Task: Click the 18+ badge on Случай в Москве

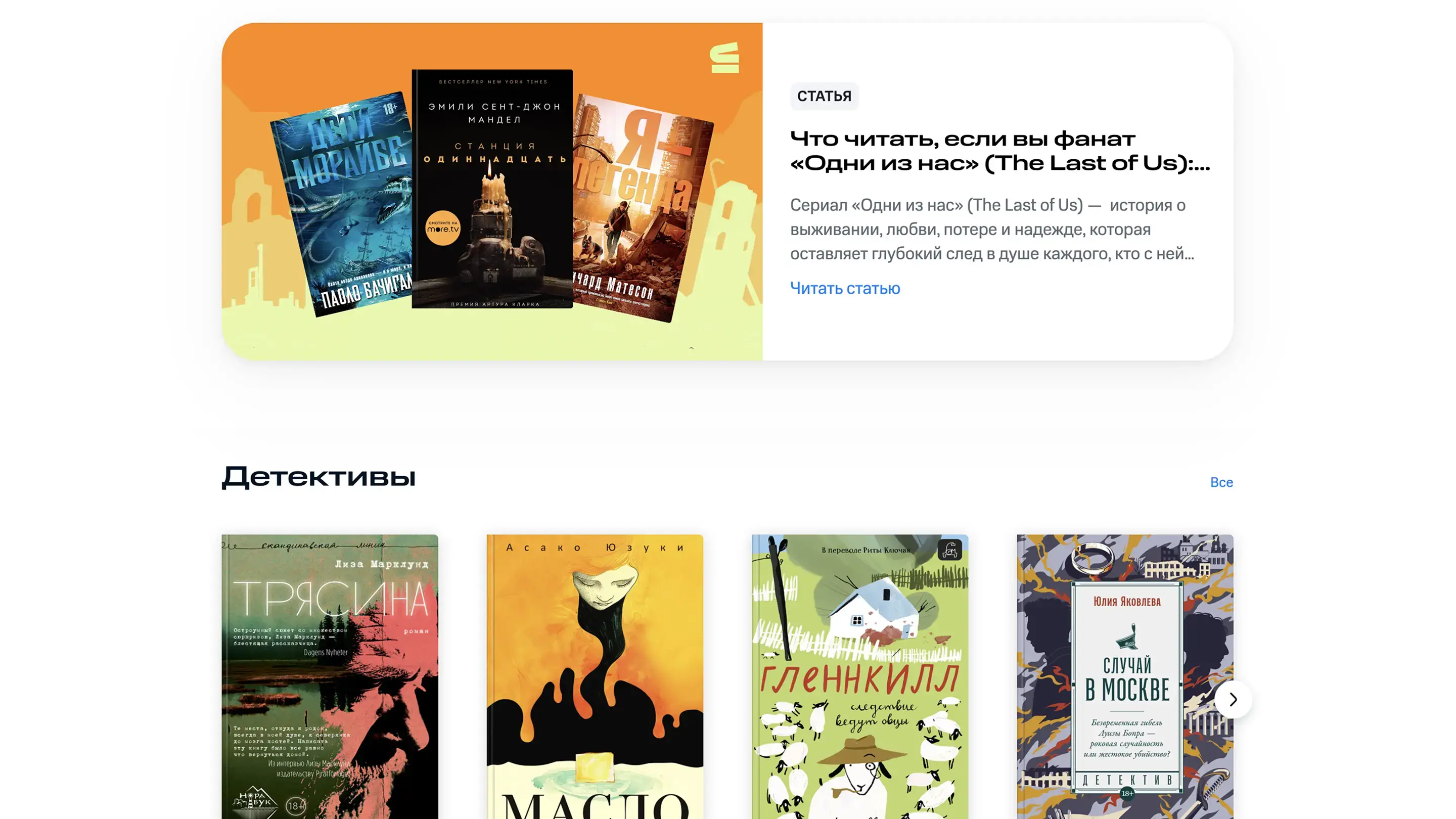Action: point(1127,793)
